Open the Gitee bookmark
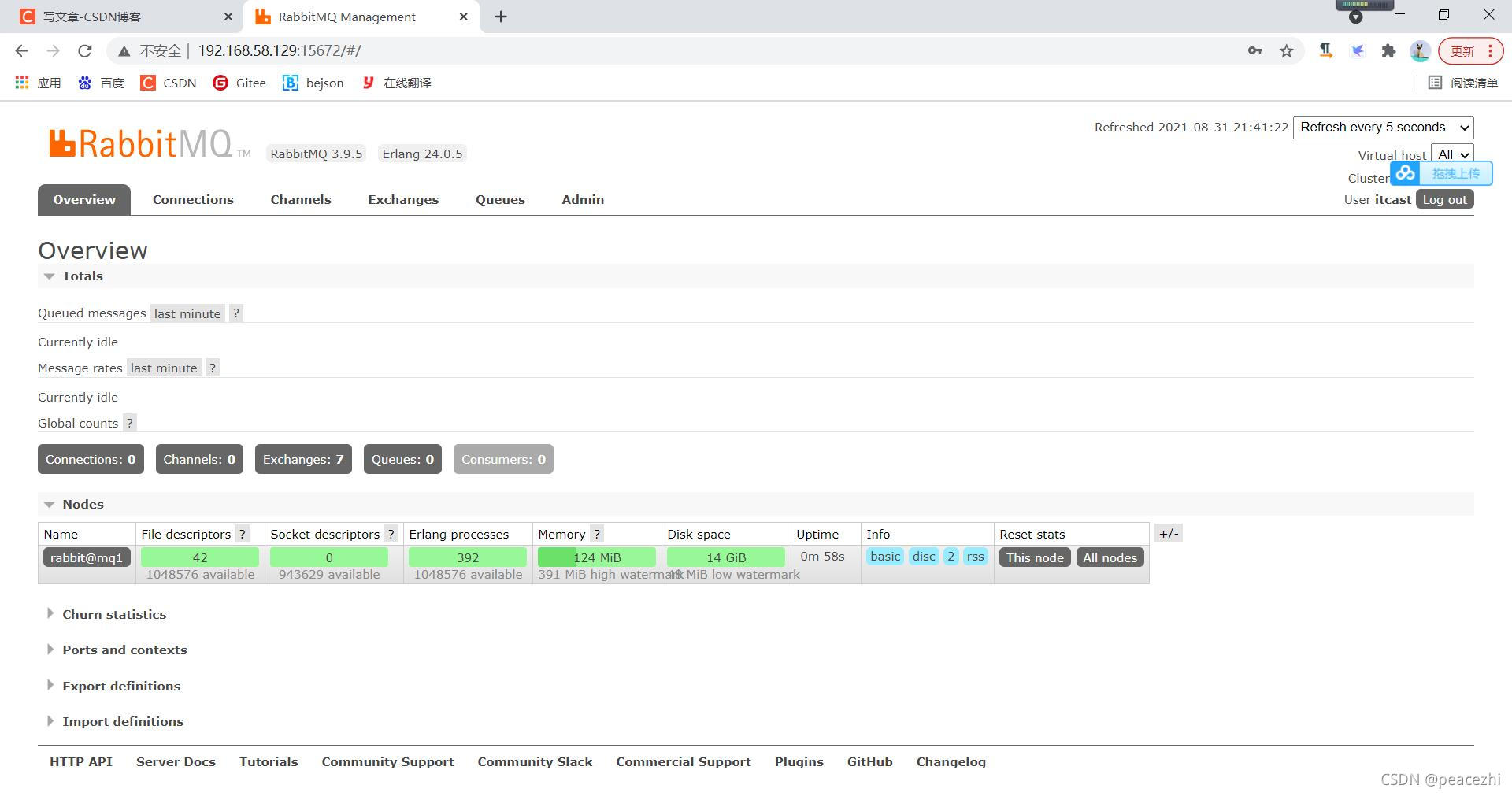The width and height of the screenshot is (1512, 796). click(239, 83)
